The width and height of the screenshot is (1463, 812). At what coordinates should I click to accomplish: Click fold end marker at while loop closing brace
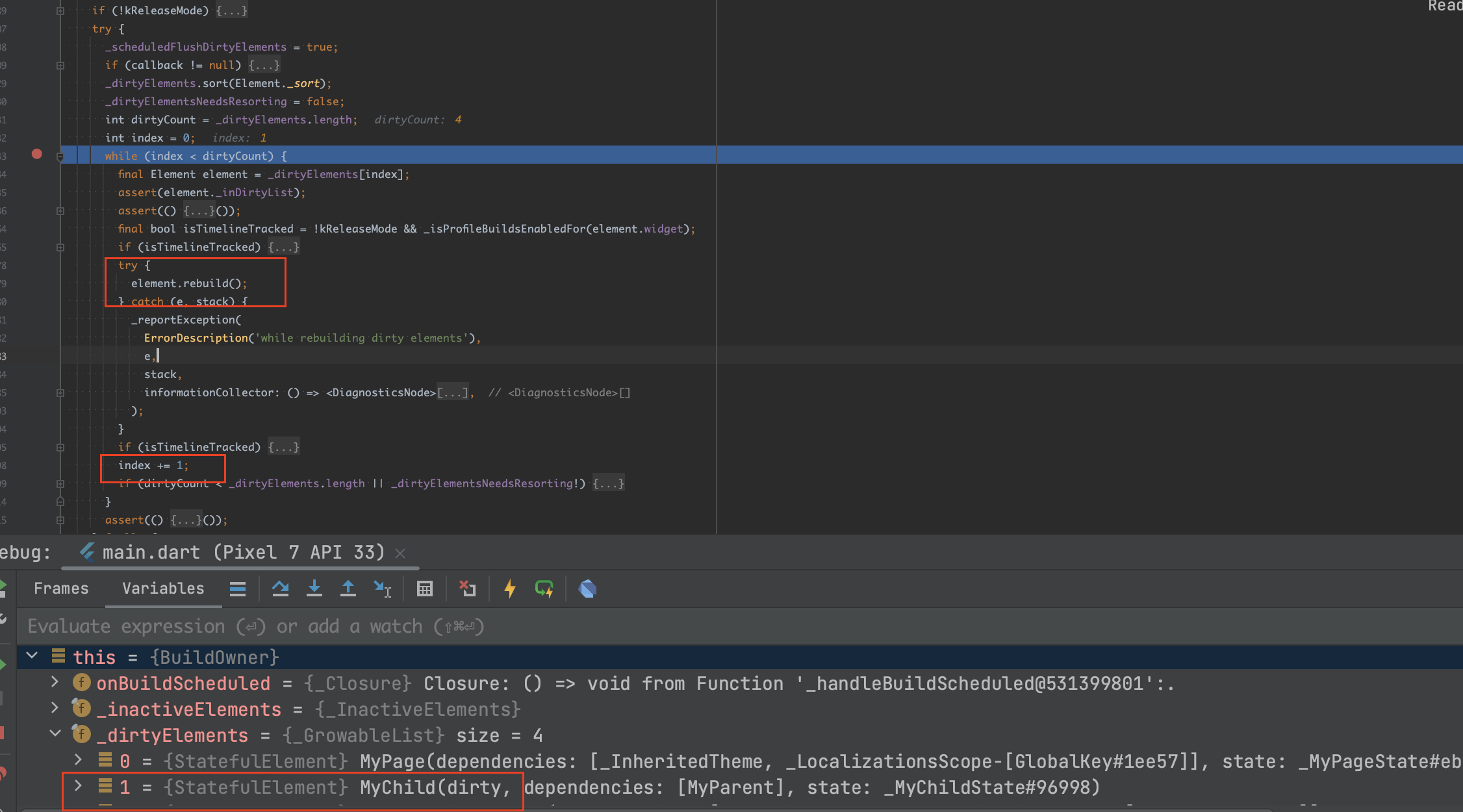(60, 501)
